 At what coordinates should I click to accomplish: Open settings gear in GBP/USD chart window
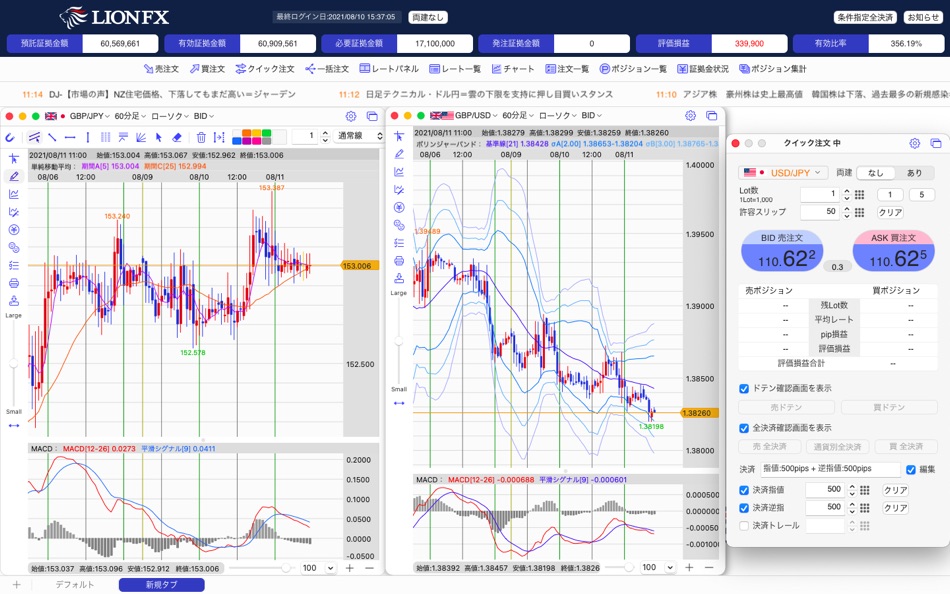pos(690,116)
